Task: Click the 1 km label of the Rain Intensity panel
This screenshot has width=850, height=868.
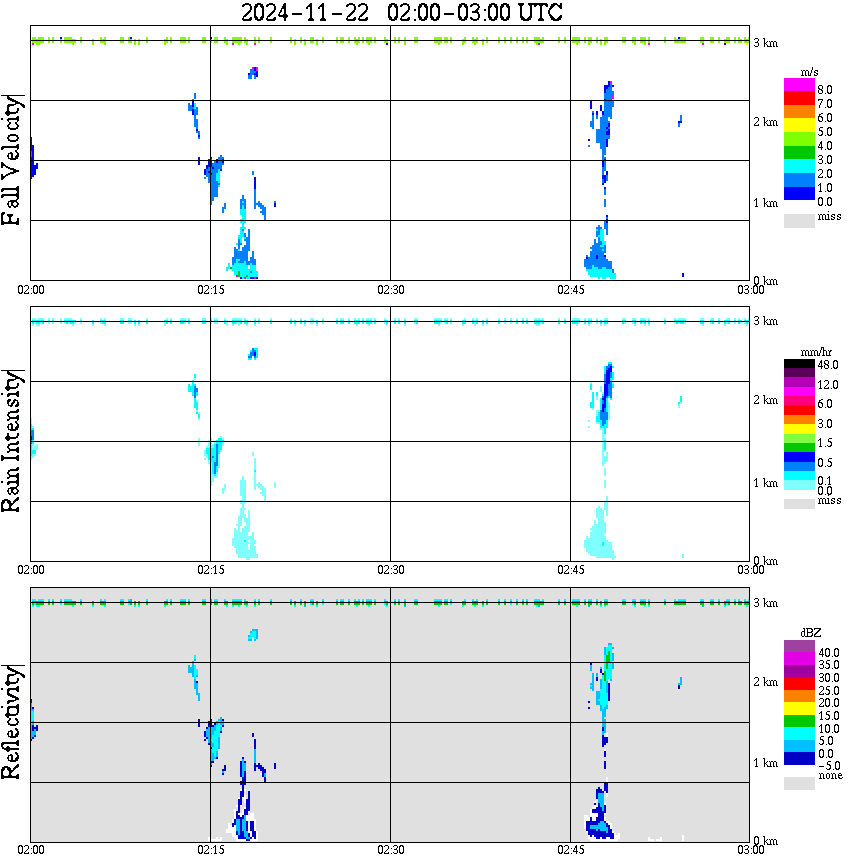Action: [x=765, y=483]
